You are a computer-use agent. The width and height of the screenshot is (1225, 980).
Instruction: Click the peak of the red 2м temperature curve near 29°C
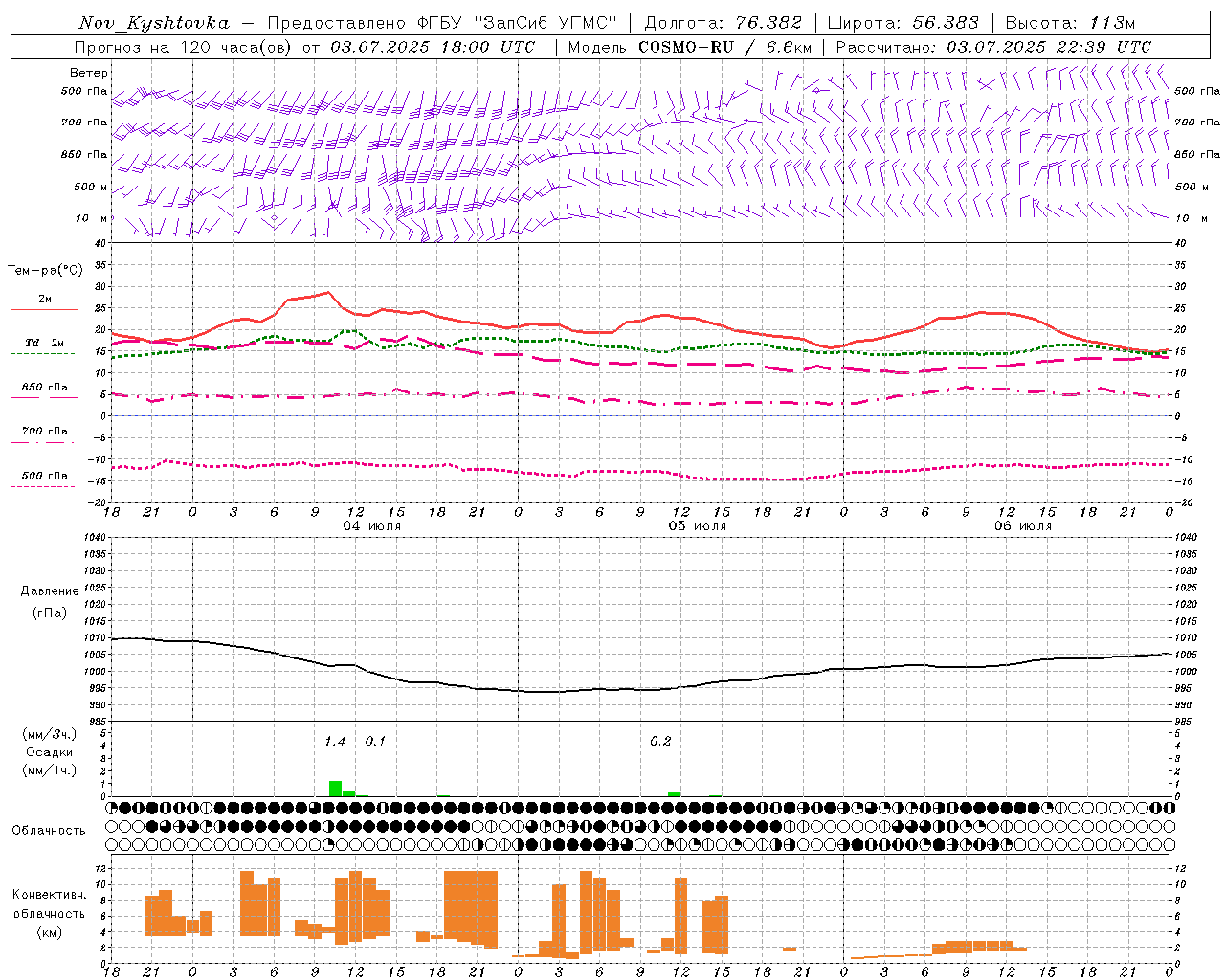pos(328,292)
